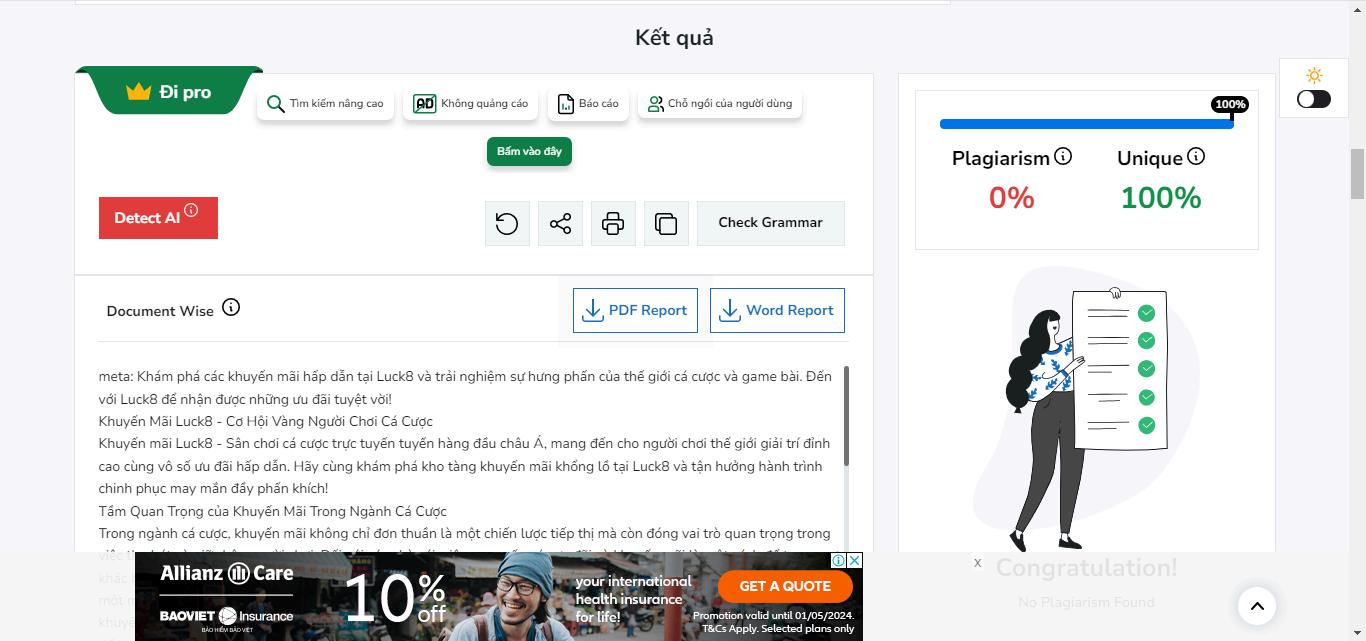Image resolution: width=1366 pixels, height=641 pixels.
Task: Click the Check Grammar button
Action: (x=770, y=223)
